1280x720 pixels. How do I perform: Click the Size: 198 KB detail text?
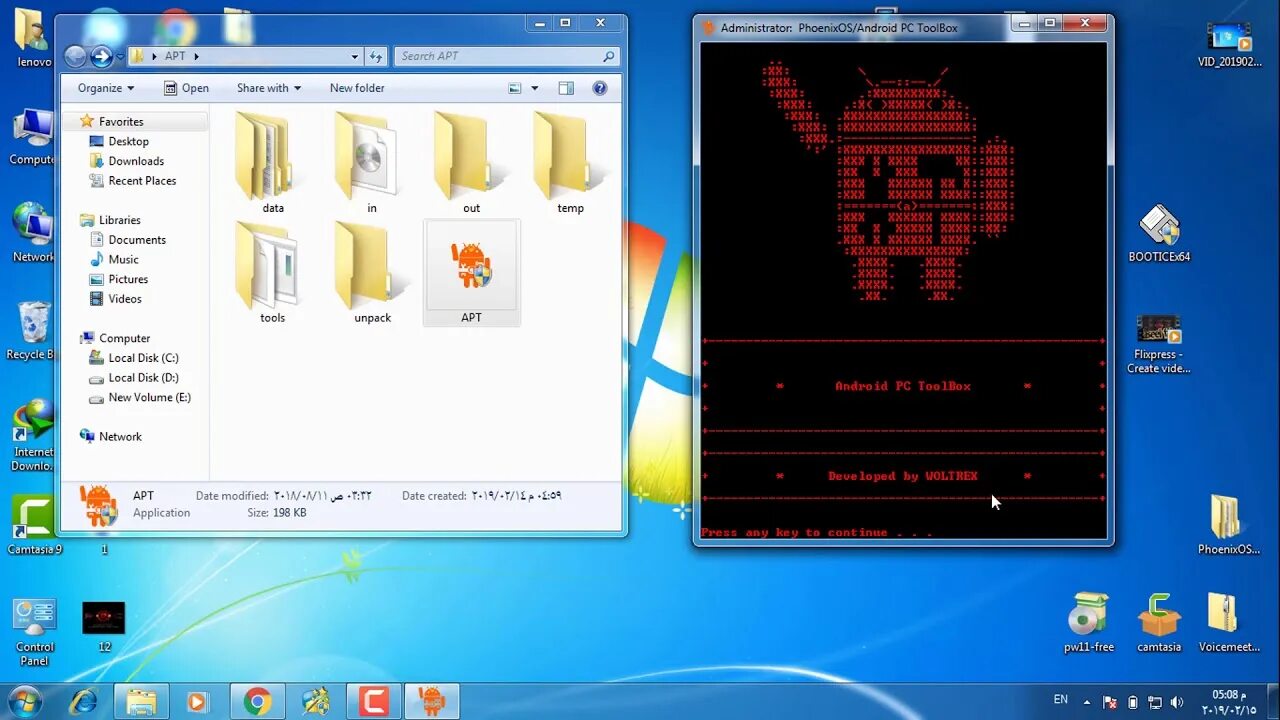click(276, 513)
